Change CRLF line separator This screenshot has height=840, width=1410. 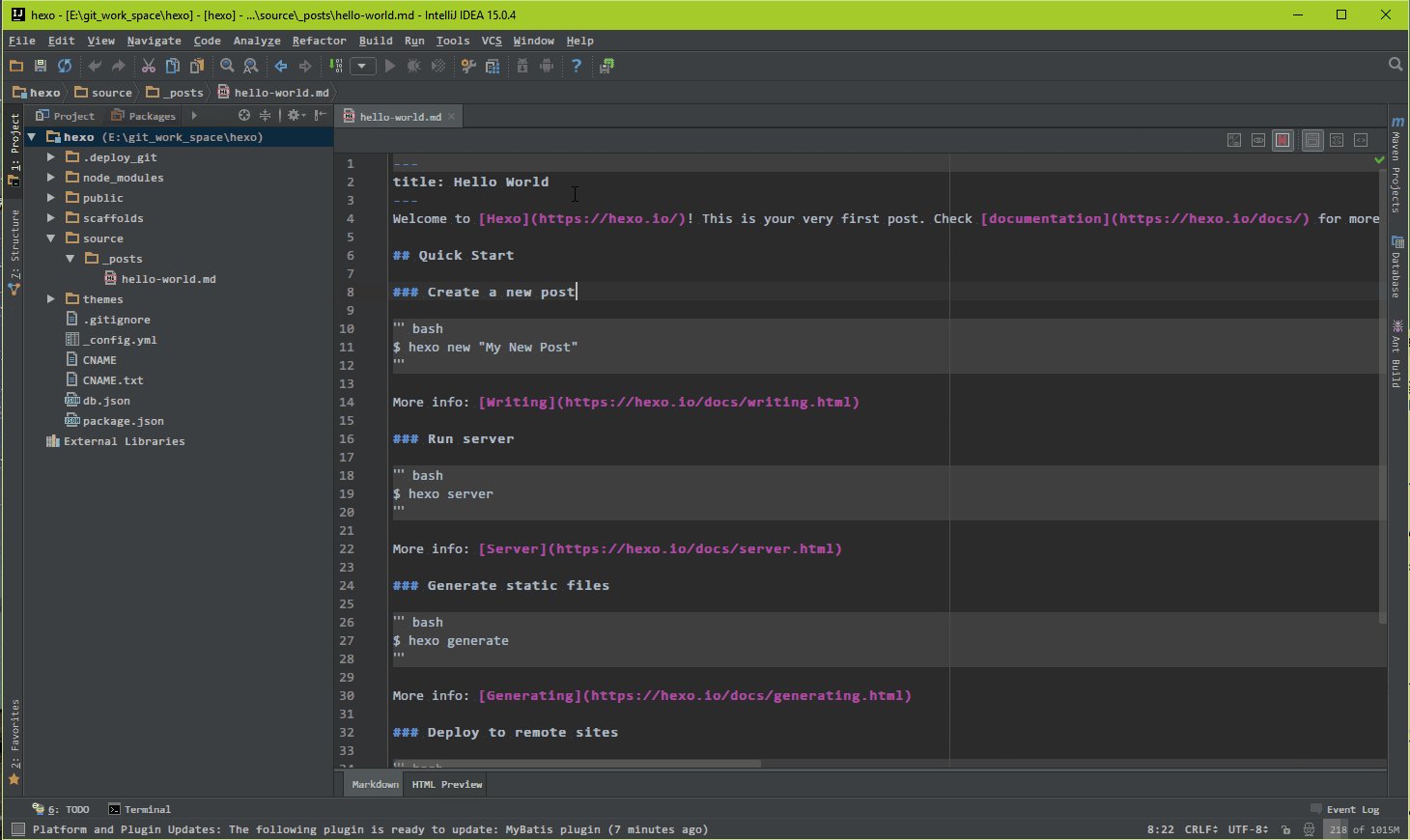[x=1200, y=829]
